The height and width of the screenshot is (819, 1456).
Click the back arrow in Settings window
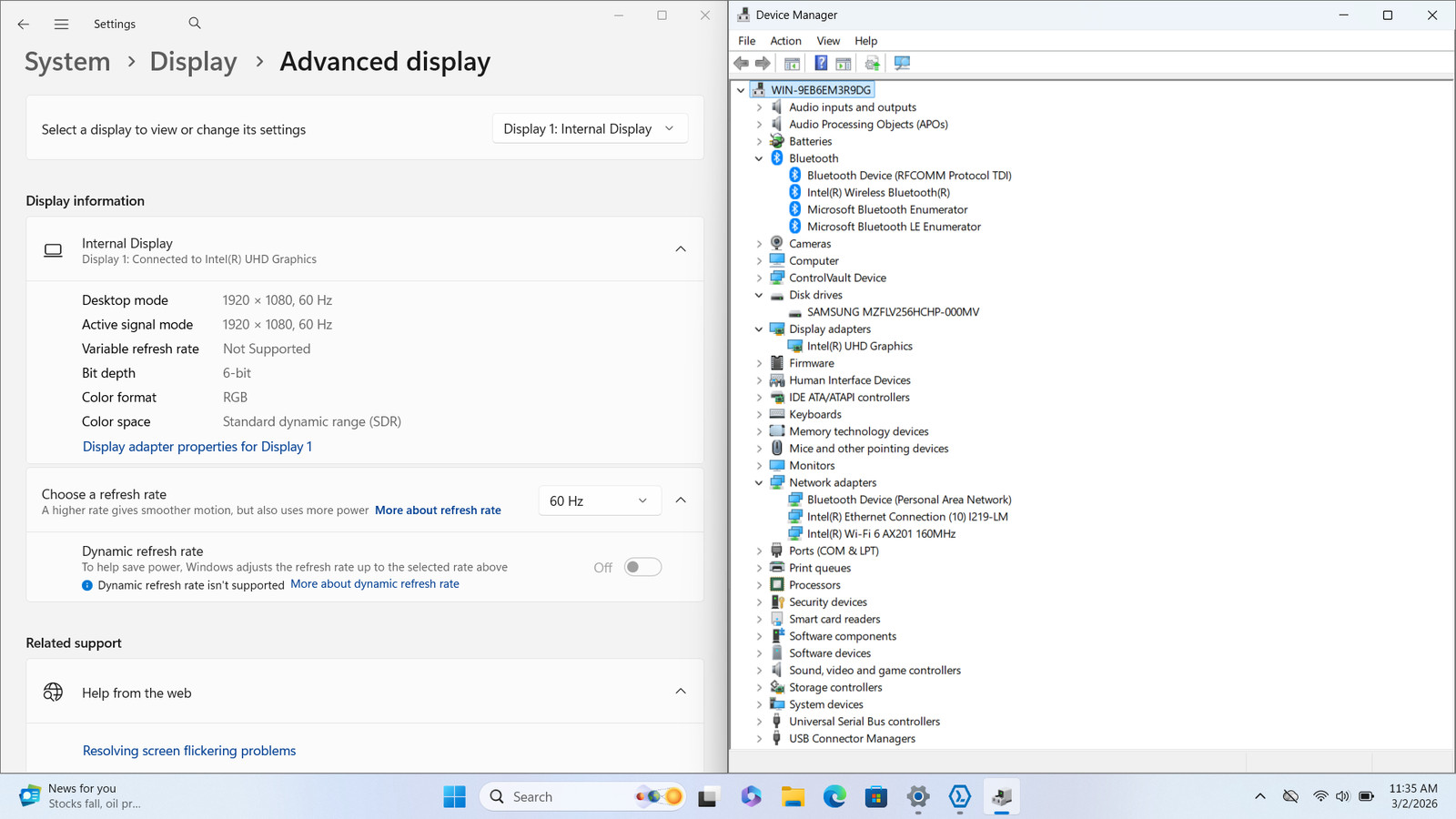24,25
